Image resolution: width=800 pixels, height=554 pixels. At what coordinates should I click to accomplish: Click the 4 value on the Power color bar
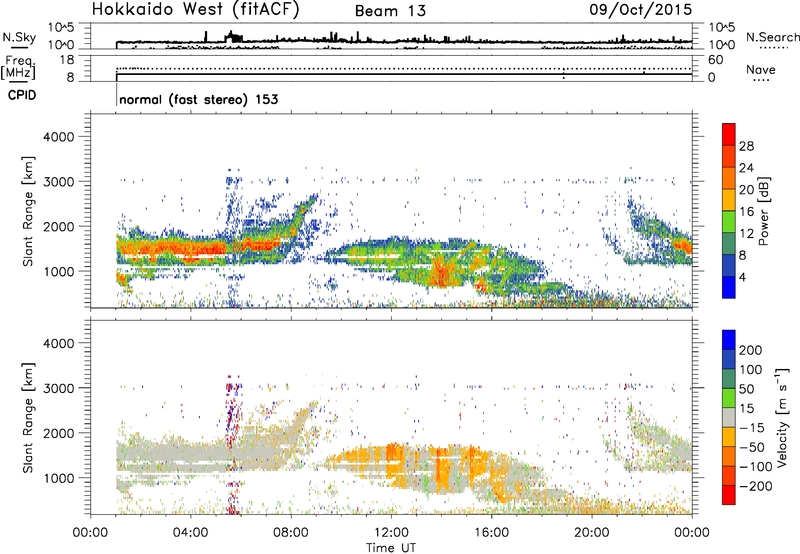pos(742,277)
